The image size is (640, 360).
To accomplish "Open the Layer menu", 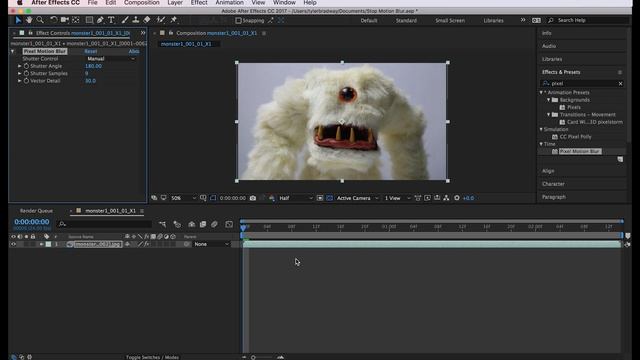I will (x=175, y=3).
